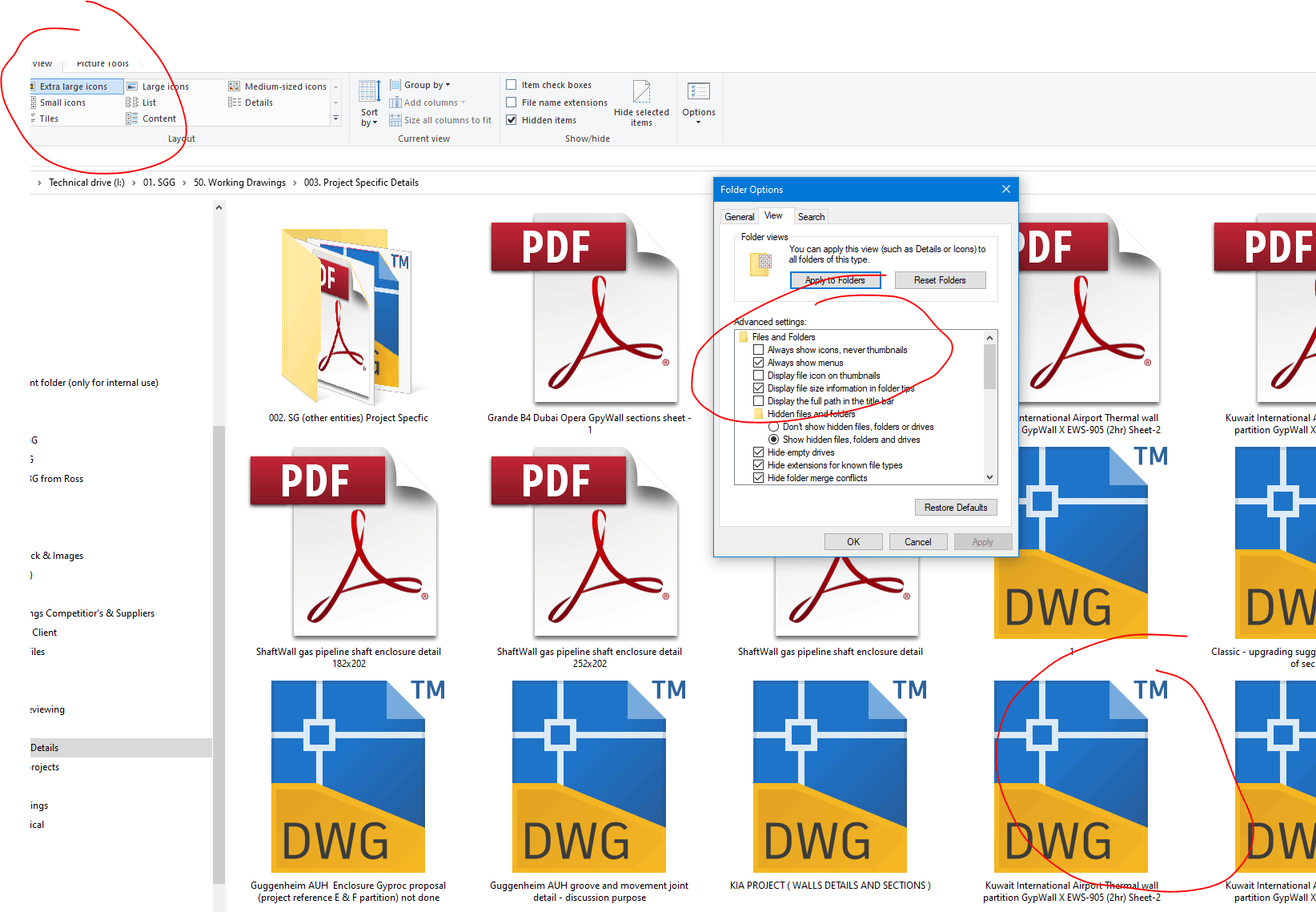Screen dimensions: 1316x912
Task: Check Always show icons, never thumbnails
Action: (x=758, y=350)
